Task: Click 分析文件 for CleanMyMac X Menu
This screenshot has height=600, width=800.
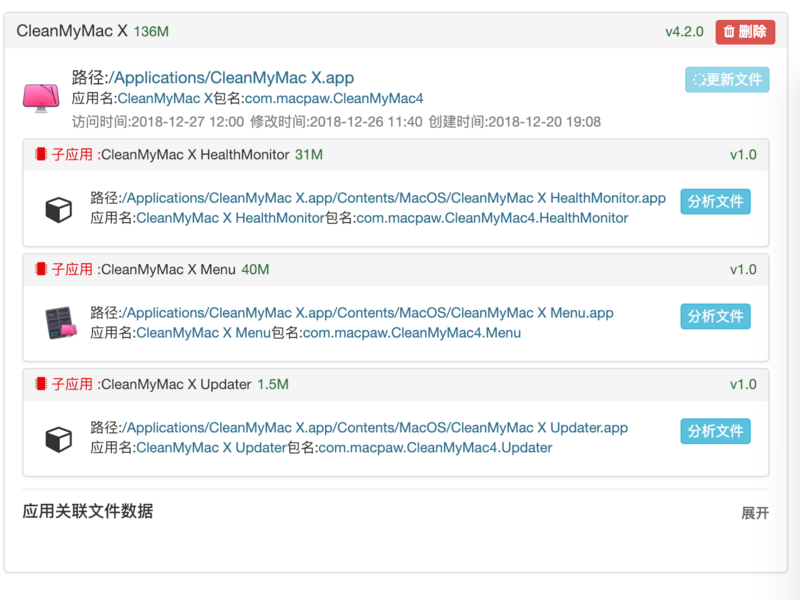Action: pyautogui.click(x=715, y=316)
